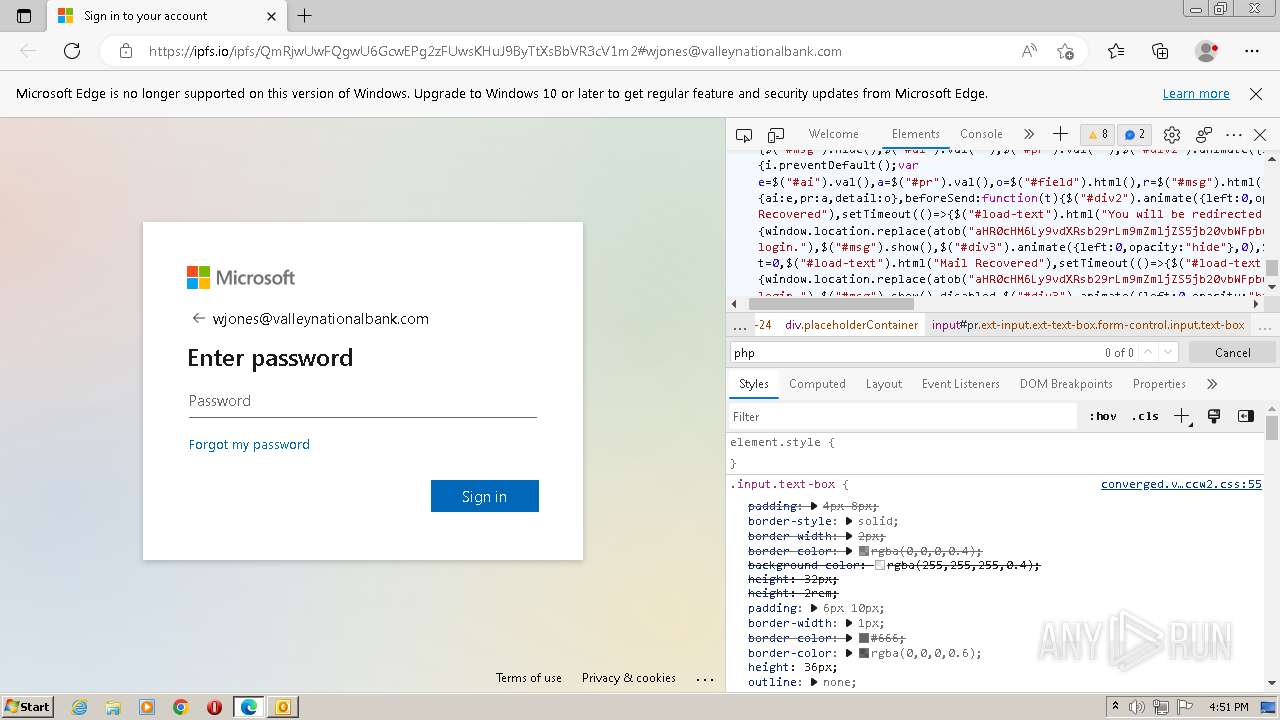Open DevTools settings gear

[1172, 135]
